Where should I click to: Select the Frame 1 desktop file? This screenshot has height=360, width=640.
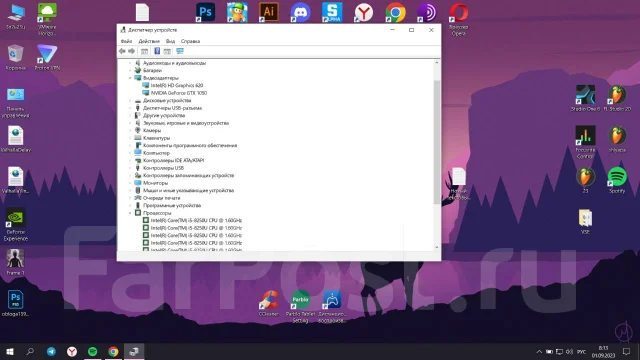[16, 262]
